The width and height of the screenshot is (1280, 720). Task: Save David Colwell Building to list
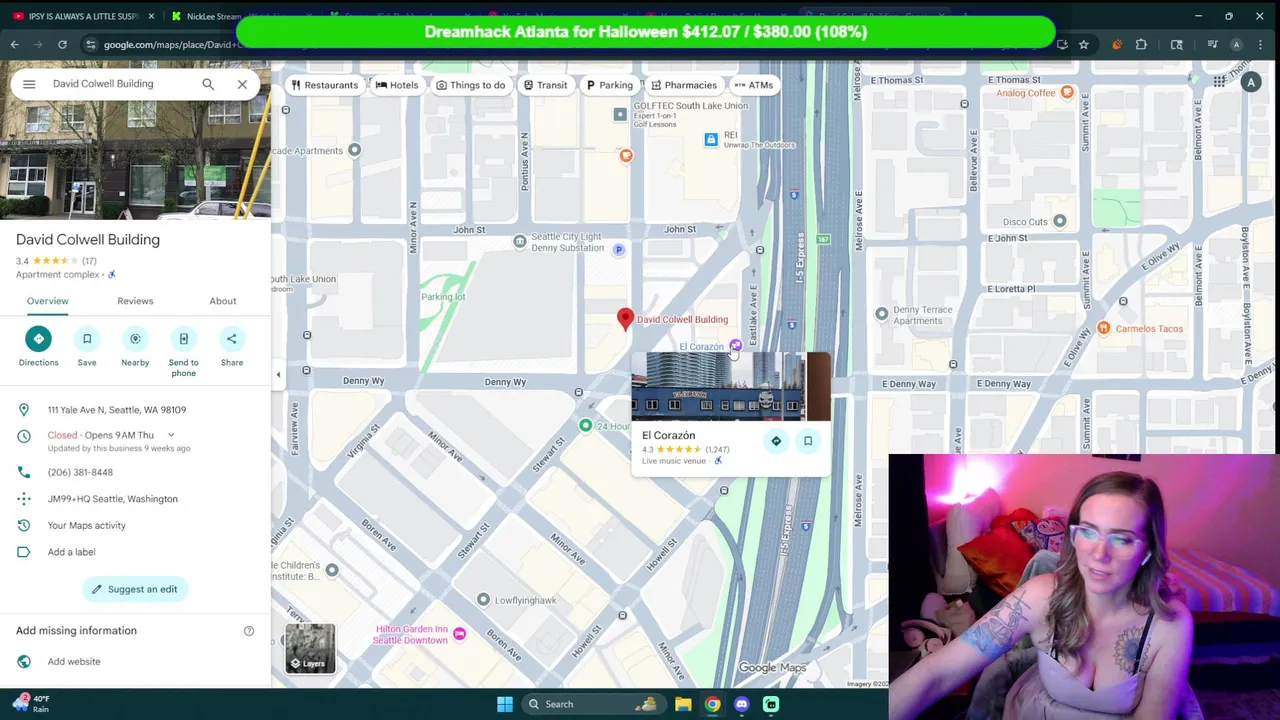(x=87, y=339)
